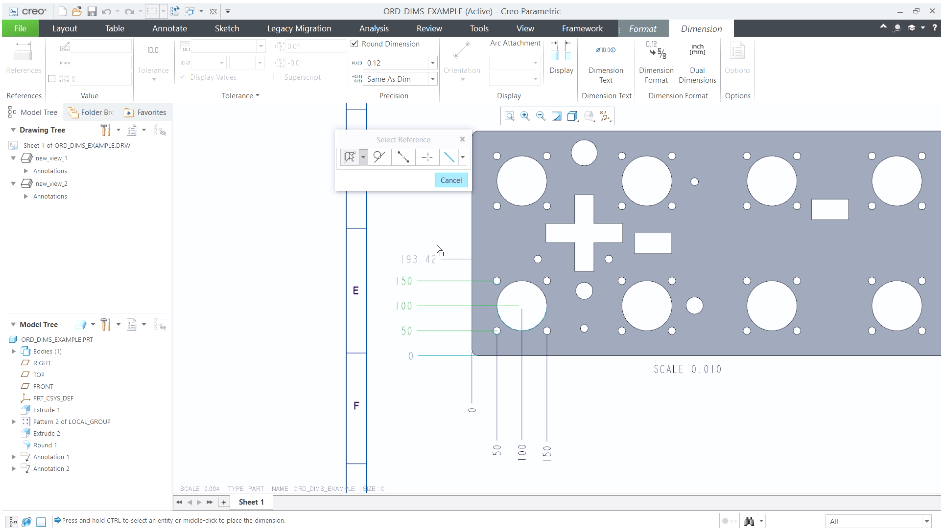
Task: Click the Dual Dimensions icon
Action: pyautogui.click(x=697, y=61)
